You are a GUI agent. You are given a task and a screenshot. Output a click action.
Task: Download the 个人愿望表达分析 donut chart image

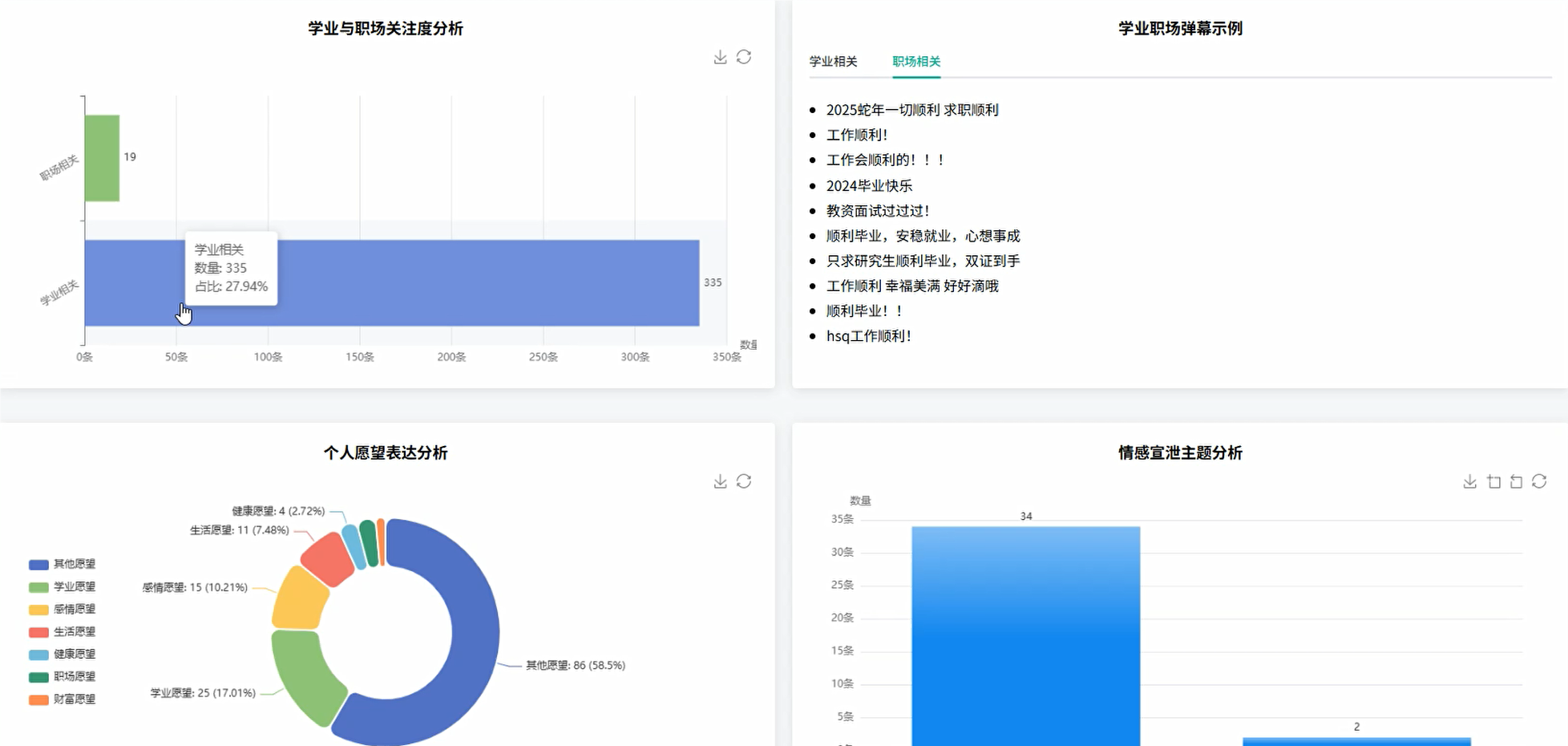719,480
